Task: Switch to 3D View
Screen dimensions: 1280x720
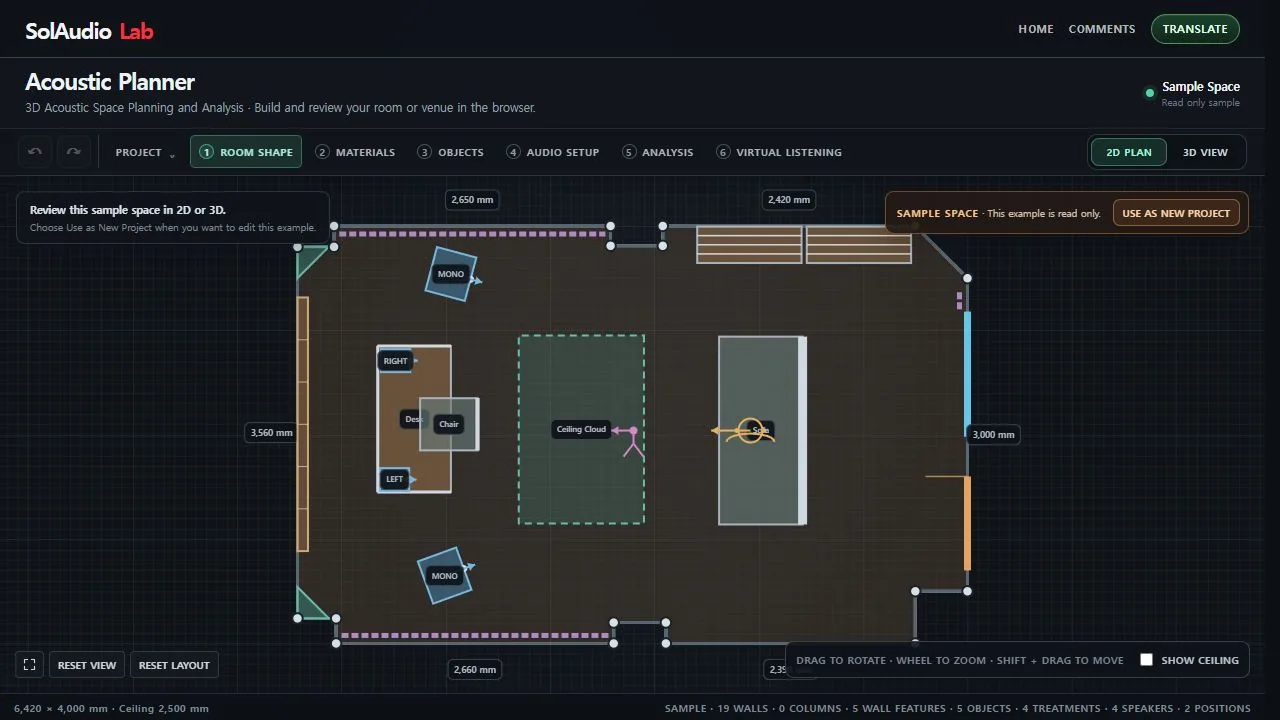Action: coord(1205,152)
